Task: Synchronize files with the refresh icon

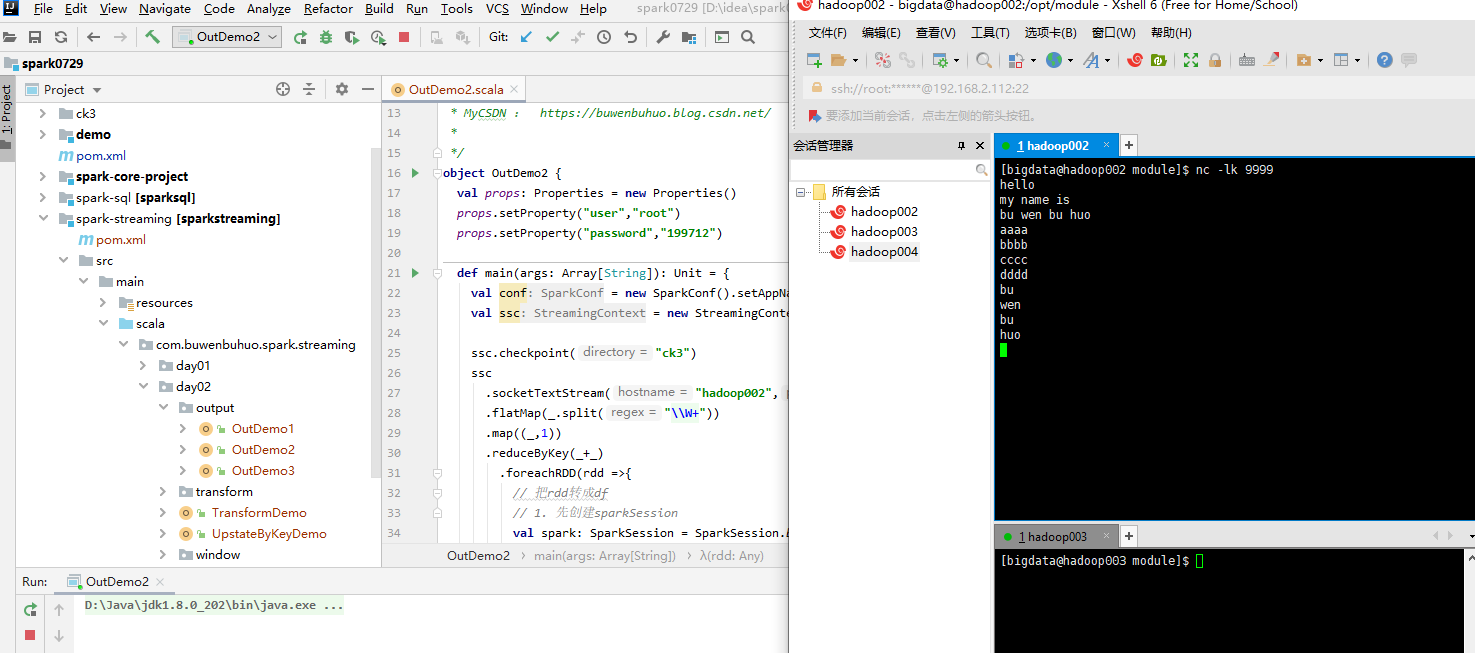Action: (61, 37)
